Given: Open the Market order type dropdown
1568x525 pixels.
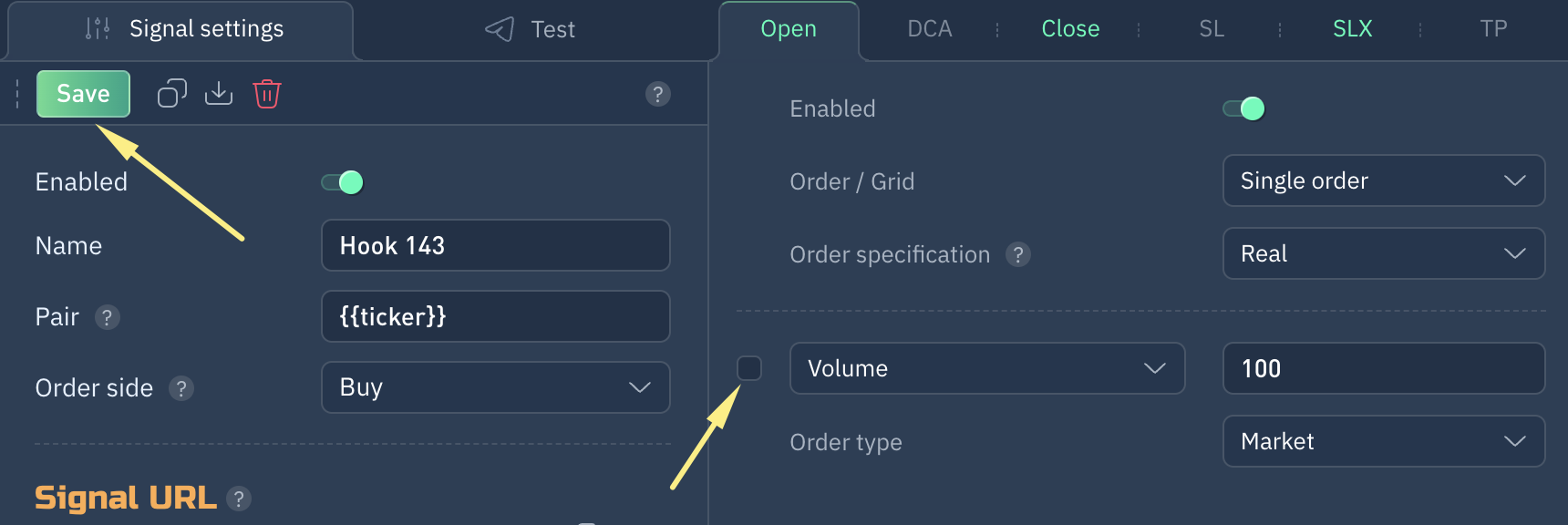Looking at the screenshot, I should pyautogui.click(x=1383, y=441).
